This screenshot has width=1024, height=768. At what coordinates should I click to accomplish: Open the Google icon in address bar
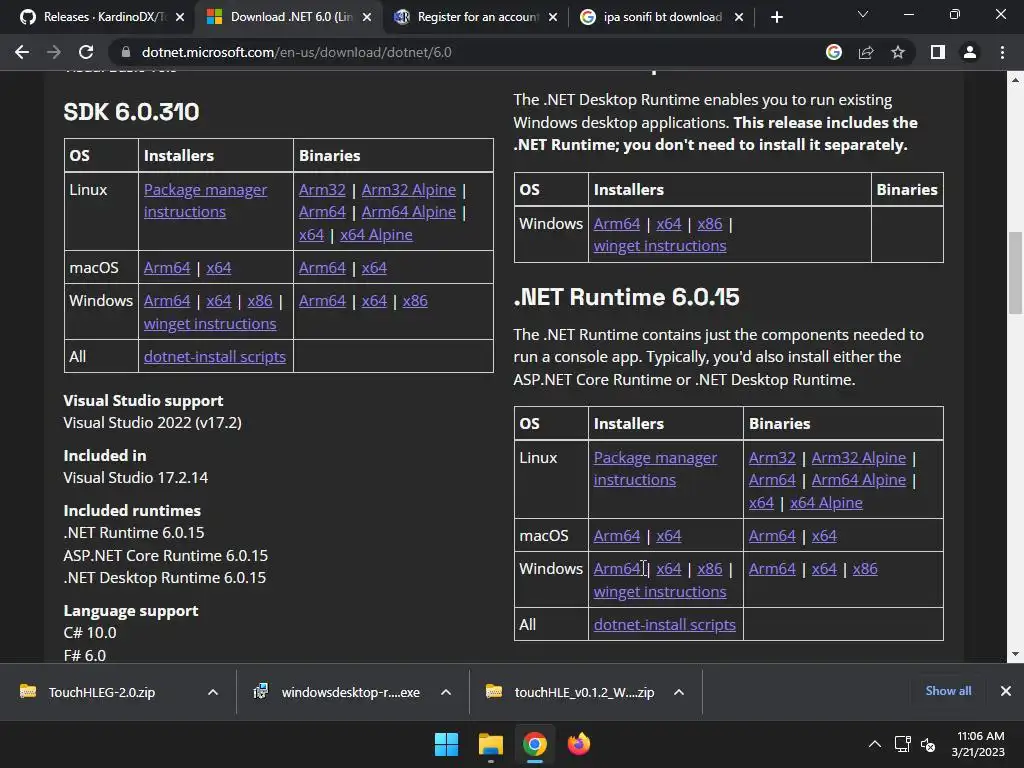(x=833, y=52)
